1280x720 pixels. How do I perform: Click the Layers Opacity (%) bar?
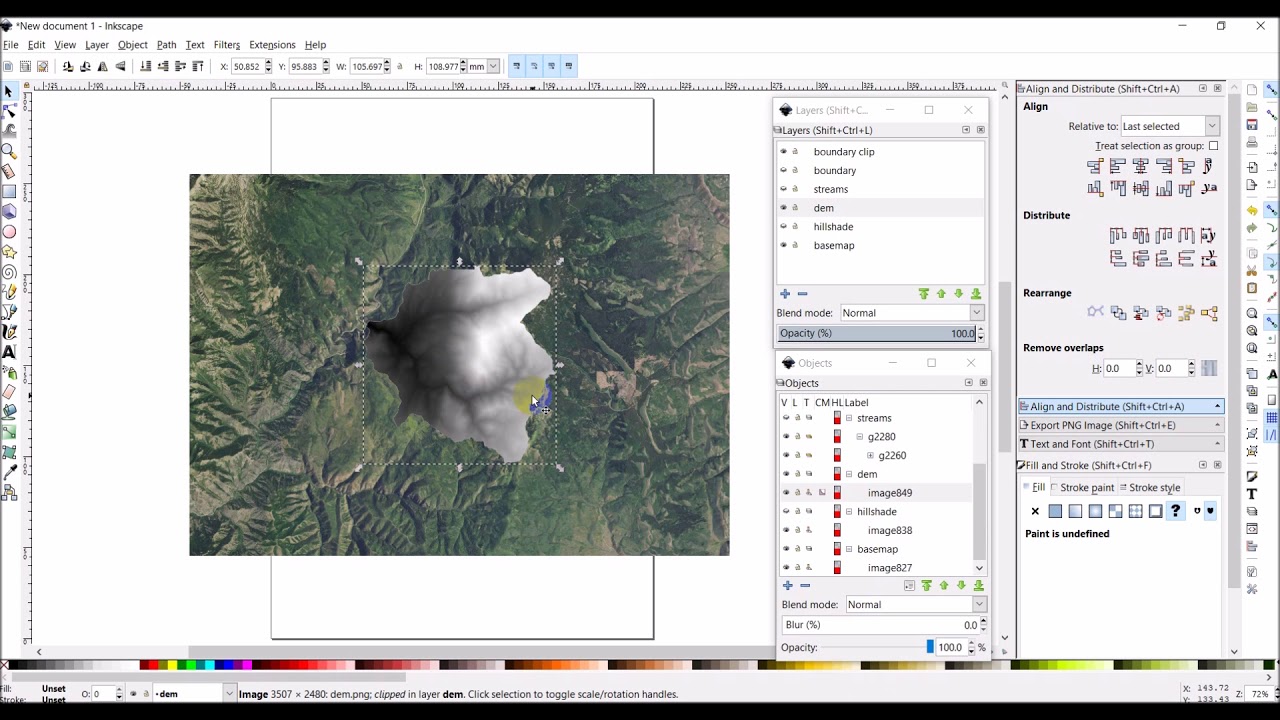pyautogui.click(x=876, y=334)
